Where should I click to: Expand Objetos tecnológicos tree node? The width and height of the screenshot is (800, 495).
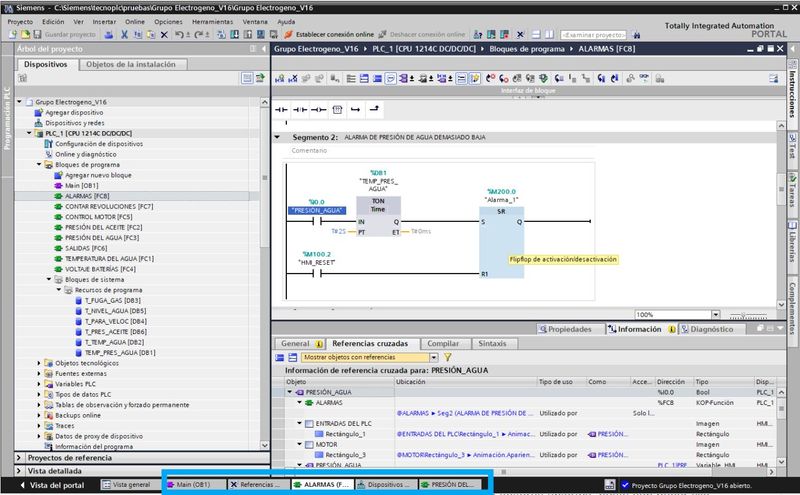pyautogui.click(x=39, y=363)
